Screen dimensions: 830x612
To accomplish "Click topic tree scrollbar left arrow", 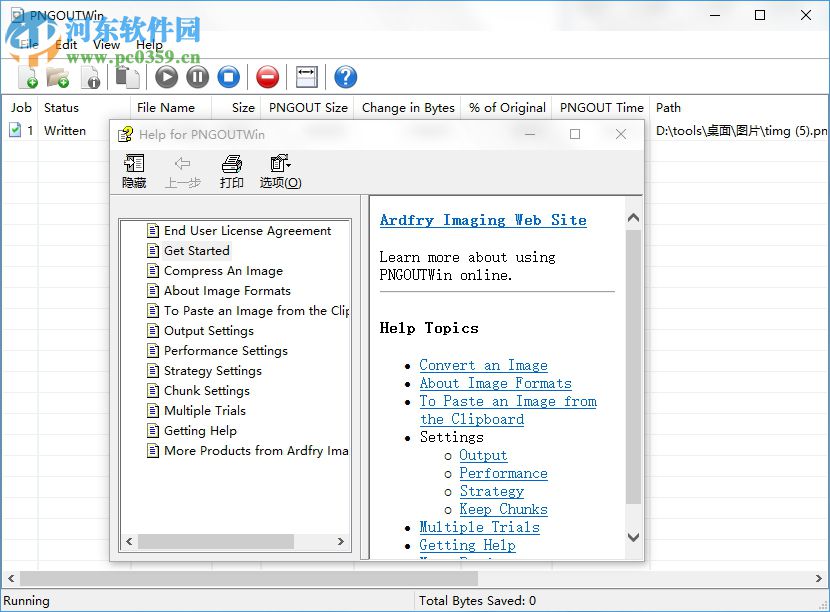I will (x=129, y=541).
